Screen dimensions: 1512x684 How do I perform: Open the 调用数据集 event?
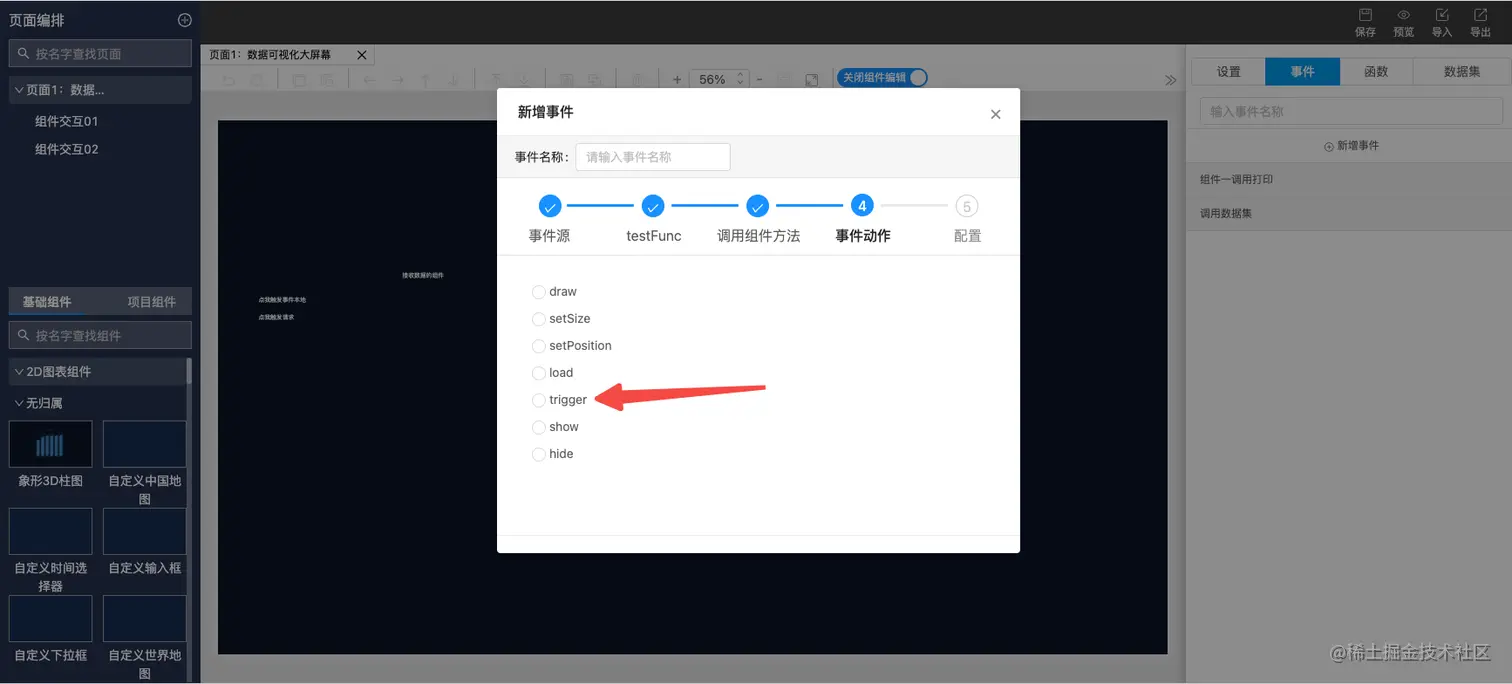point(1349,214)
